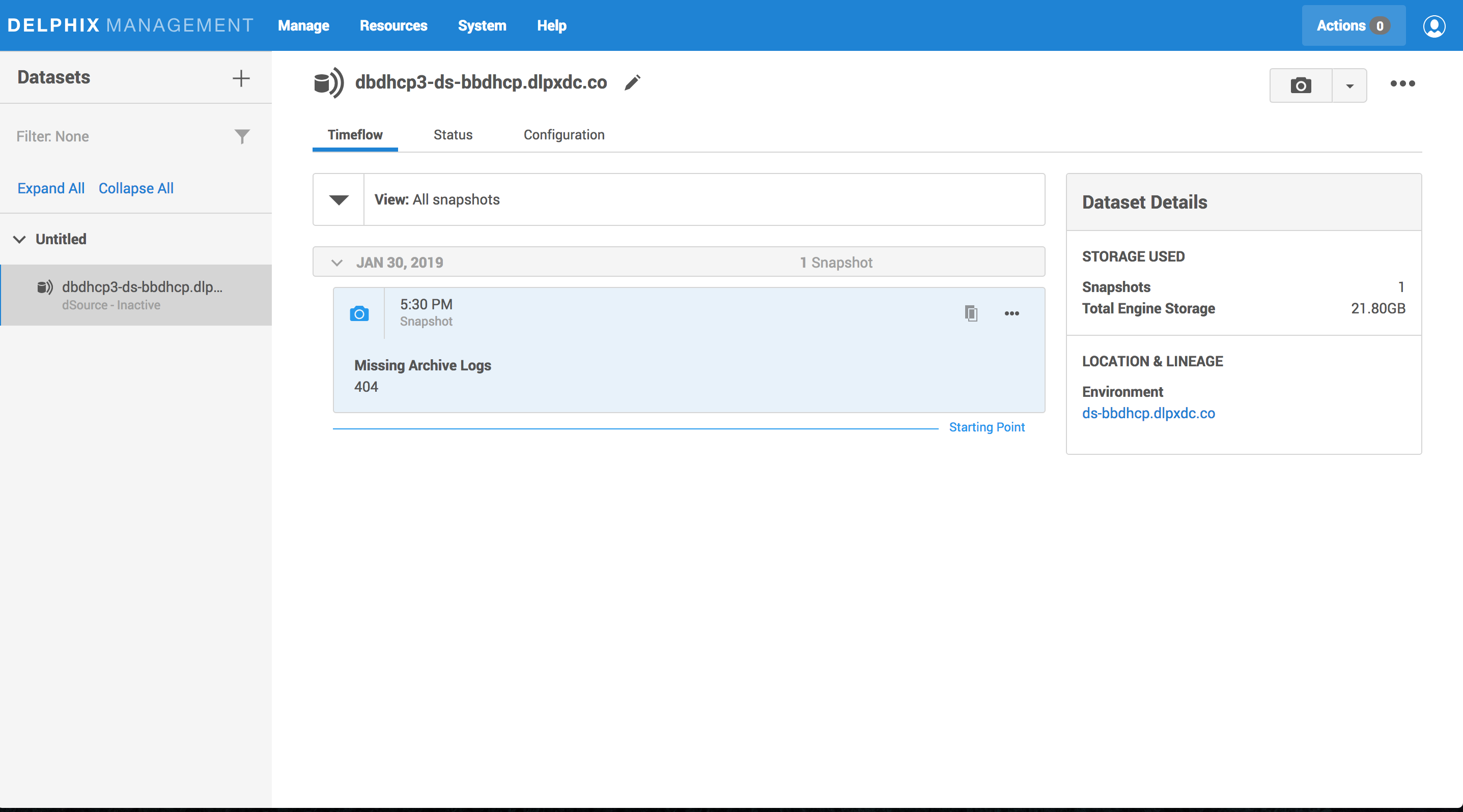Open the Manage menu
Image resolution: width=1463 pixels, height=812 pixels.
click(x=303, y=25)
